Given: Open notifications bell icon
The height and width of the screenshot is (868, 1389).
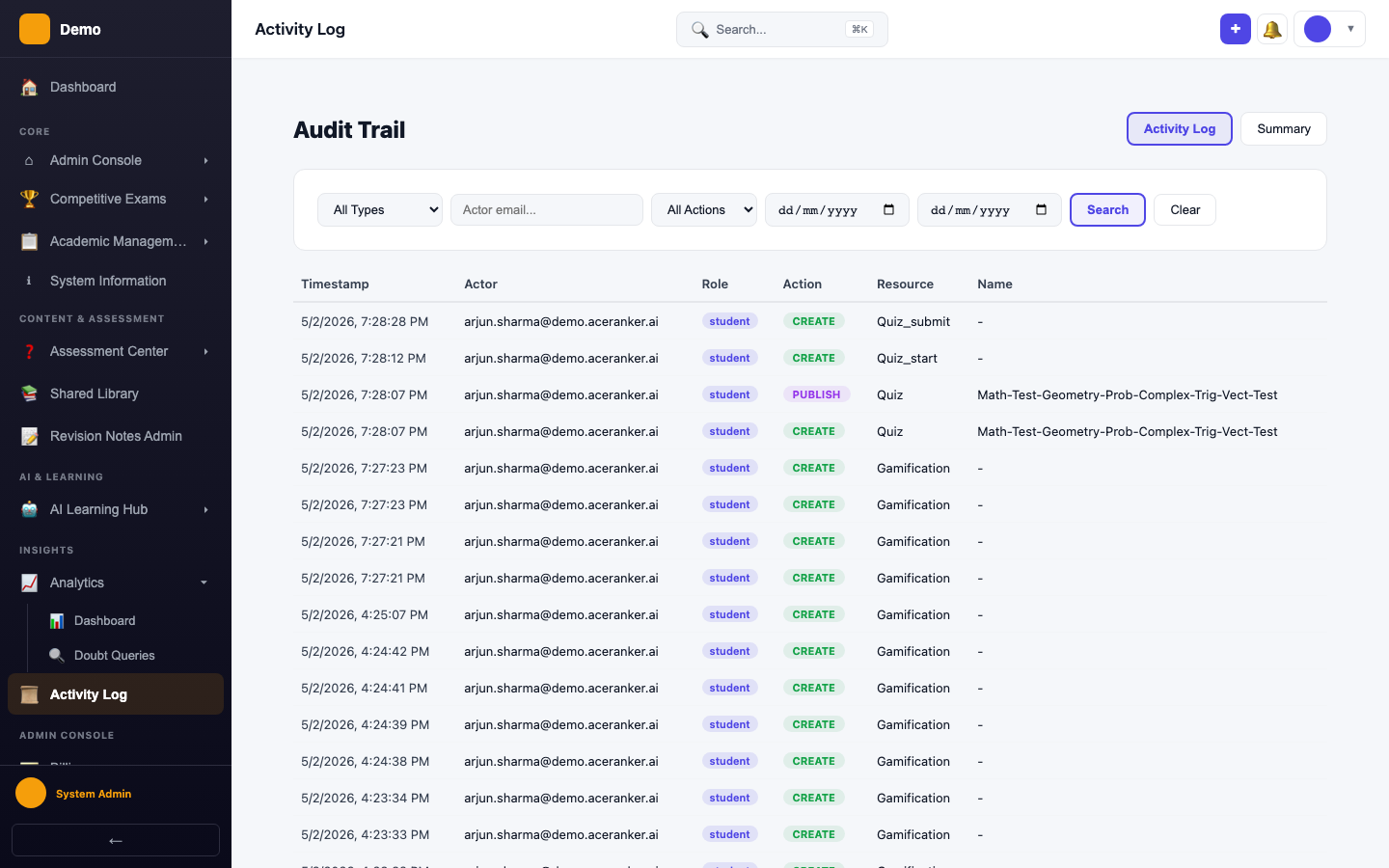Looking at the screenshot, I should 1272,29.
